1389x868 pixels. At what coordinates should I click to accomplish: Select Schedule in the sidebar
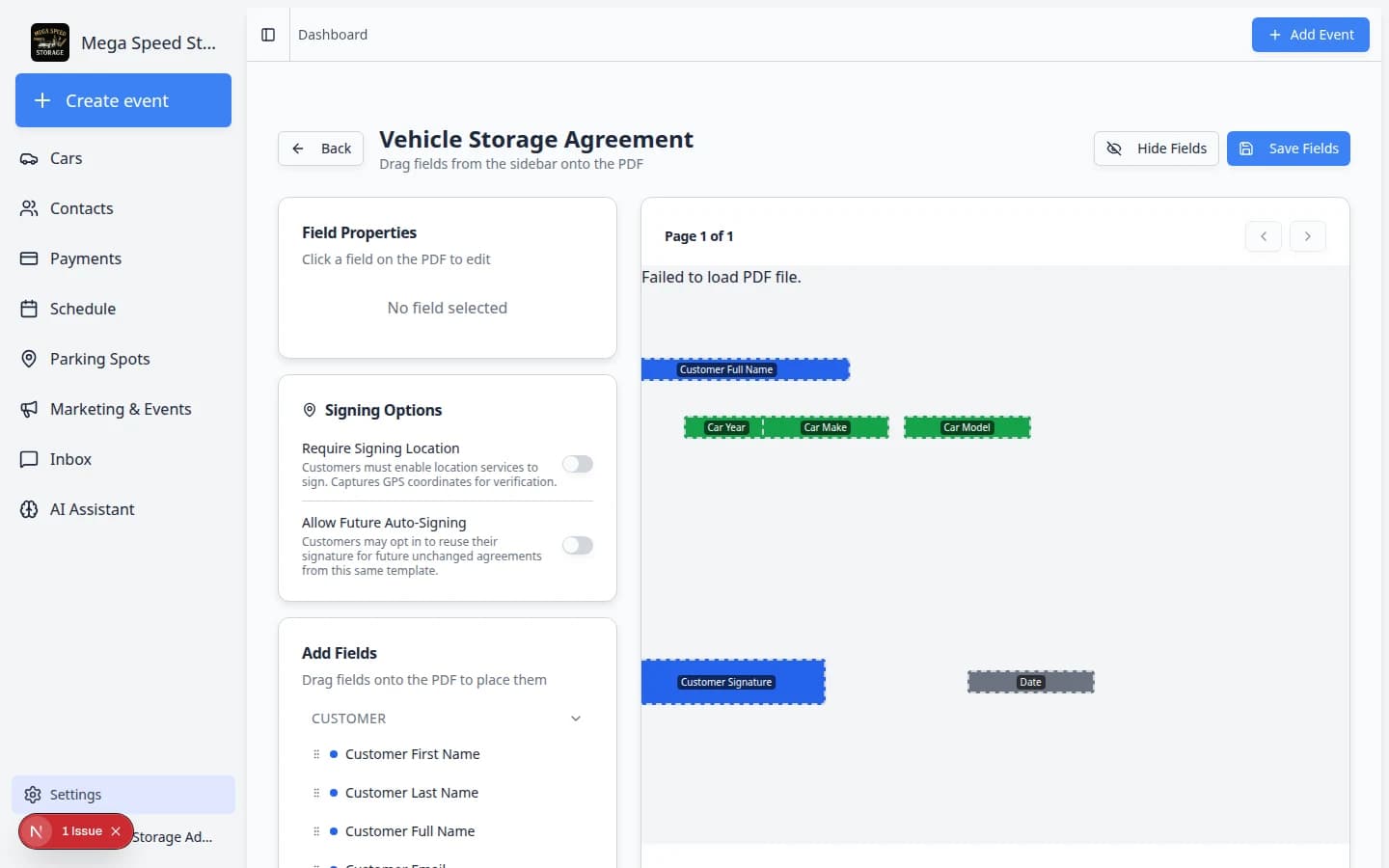pos(123,309)
